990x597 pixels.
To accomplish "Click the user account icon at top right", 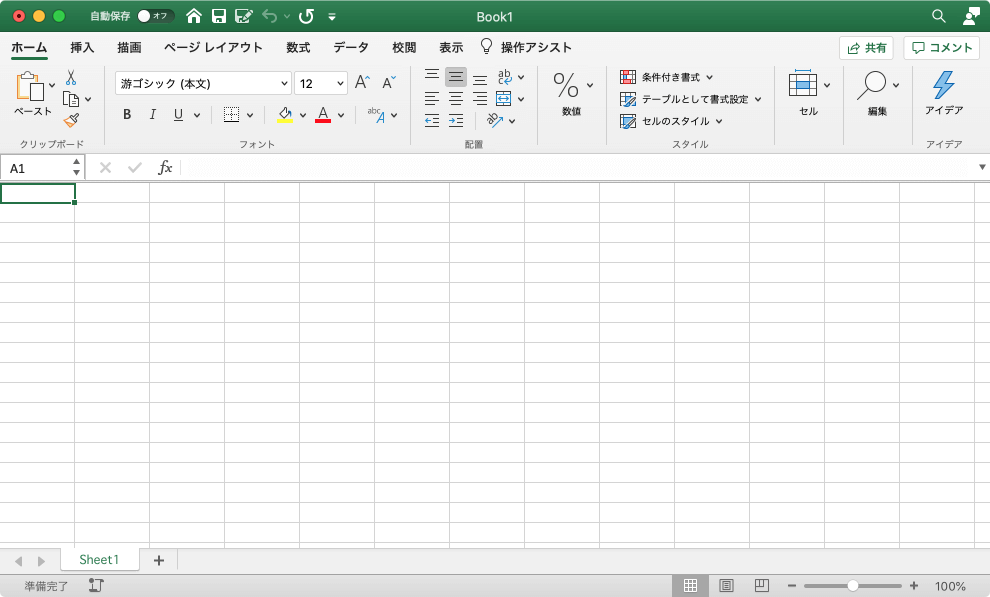I will (x=971, y=16).
